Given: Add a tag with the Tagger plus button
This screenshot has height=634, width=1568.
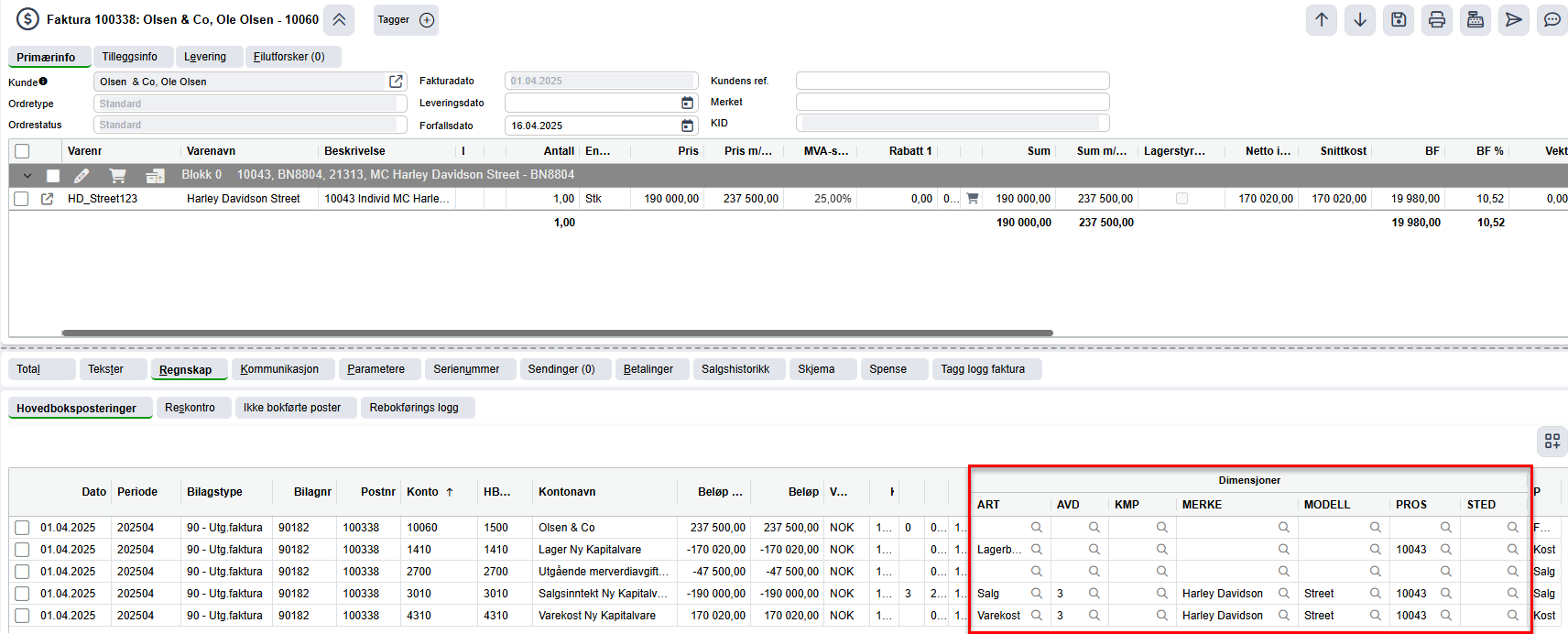Looking at the screenshot, I should [x=427, y=20].
